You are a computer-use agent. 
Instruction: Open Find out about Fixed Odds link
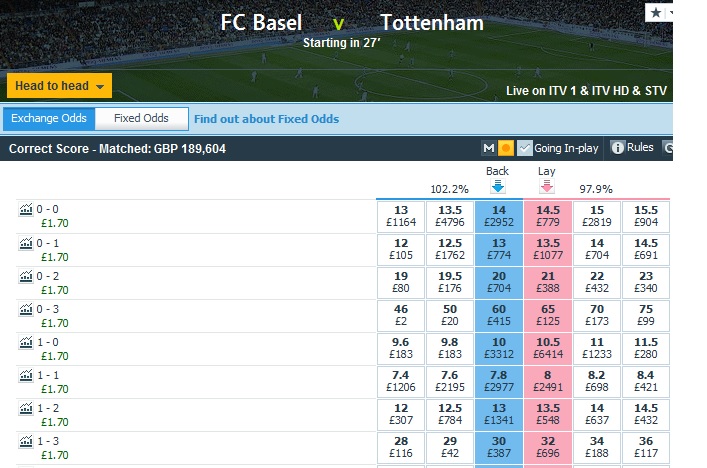pos(266,119)
